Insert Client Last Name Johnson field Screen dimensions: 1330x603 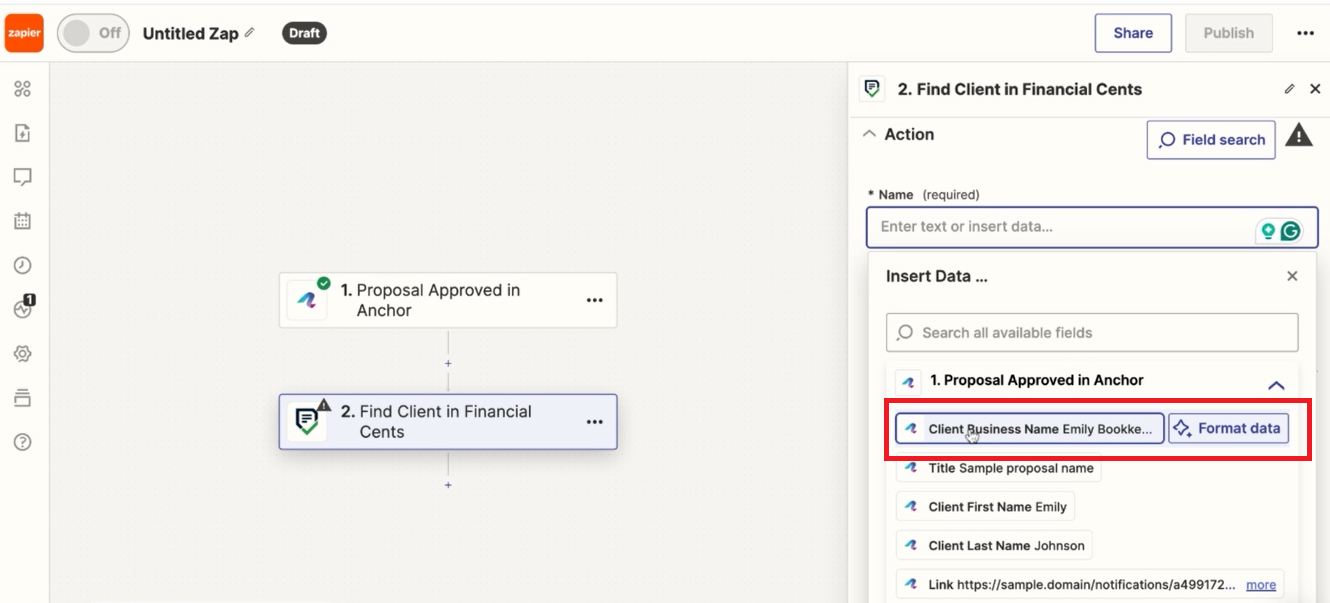[994, 546]
